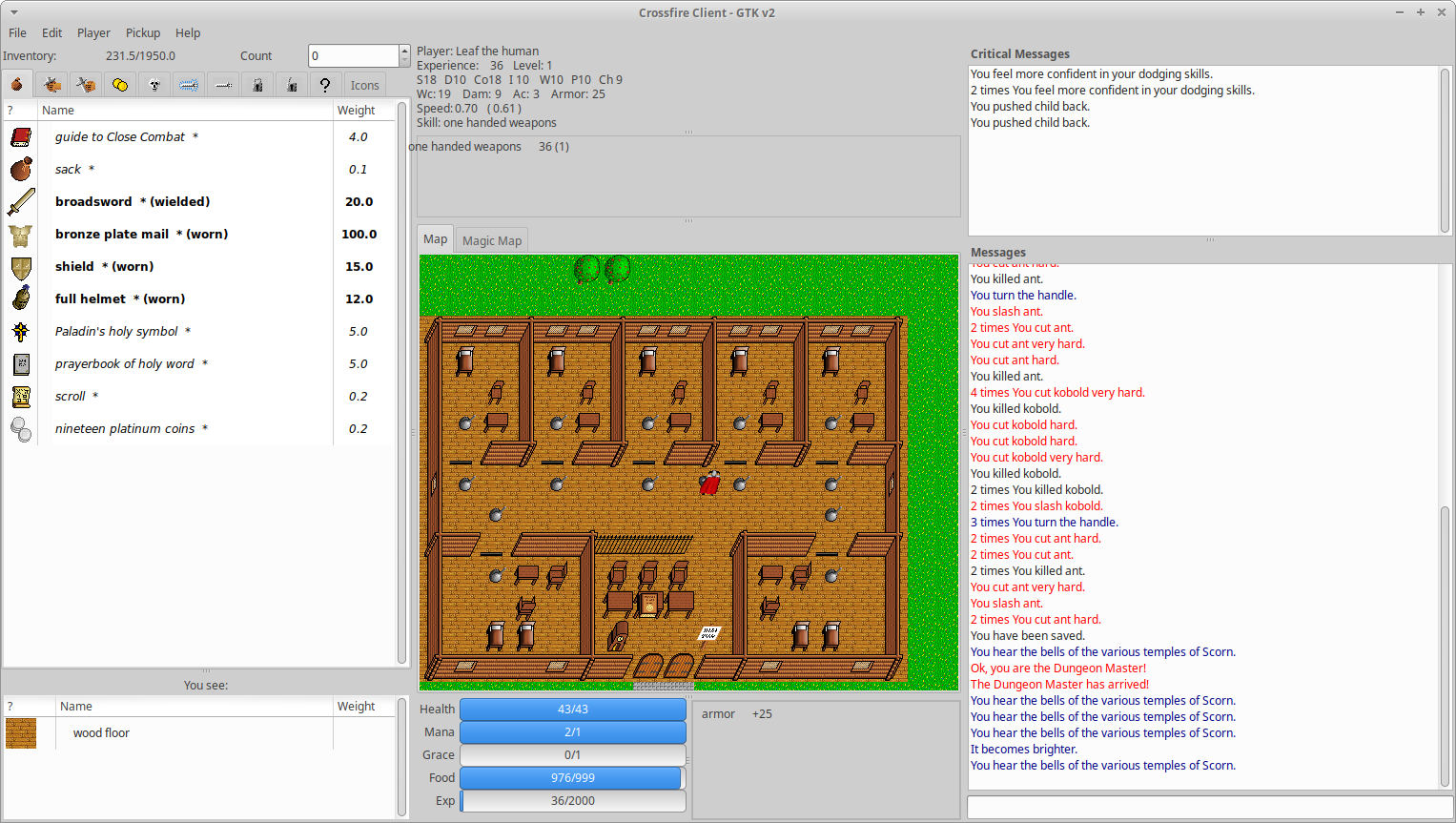Click the Food bar showing 976/999
Viewport: 1456px width, 823px height.
572,778
